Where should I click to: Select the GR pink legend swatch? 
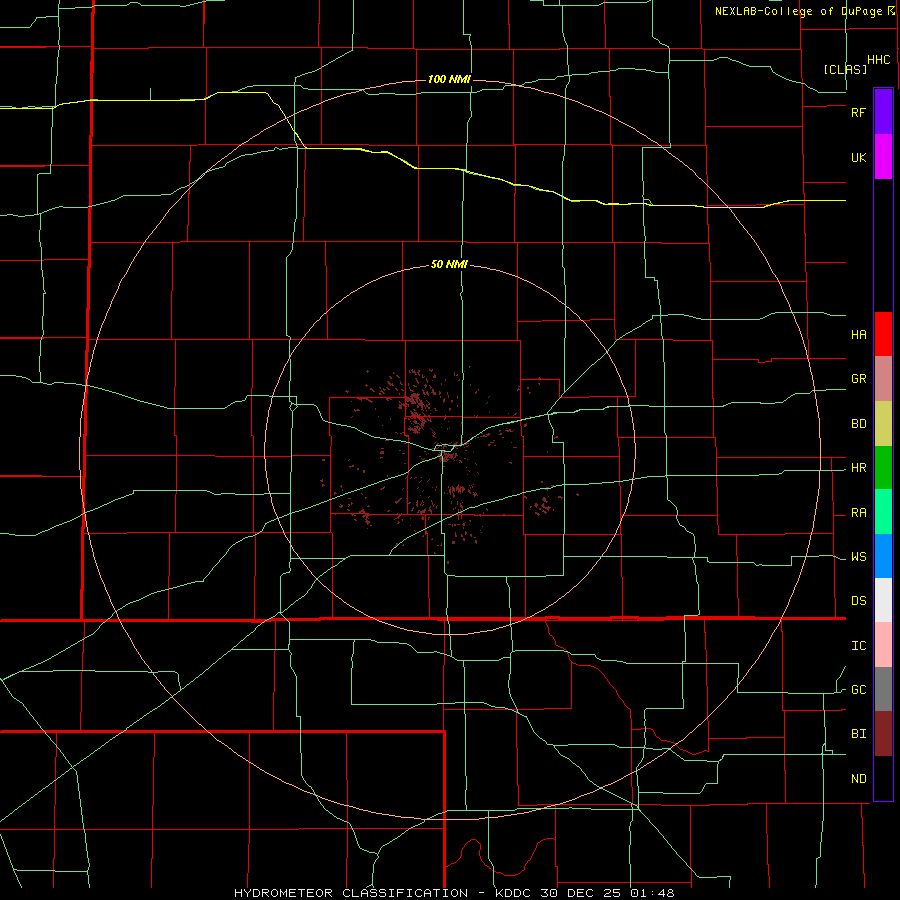pos(883,379)
